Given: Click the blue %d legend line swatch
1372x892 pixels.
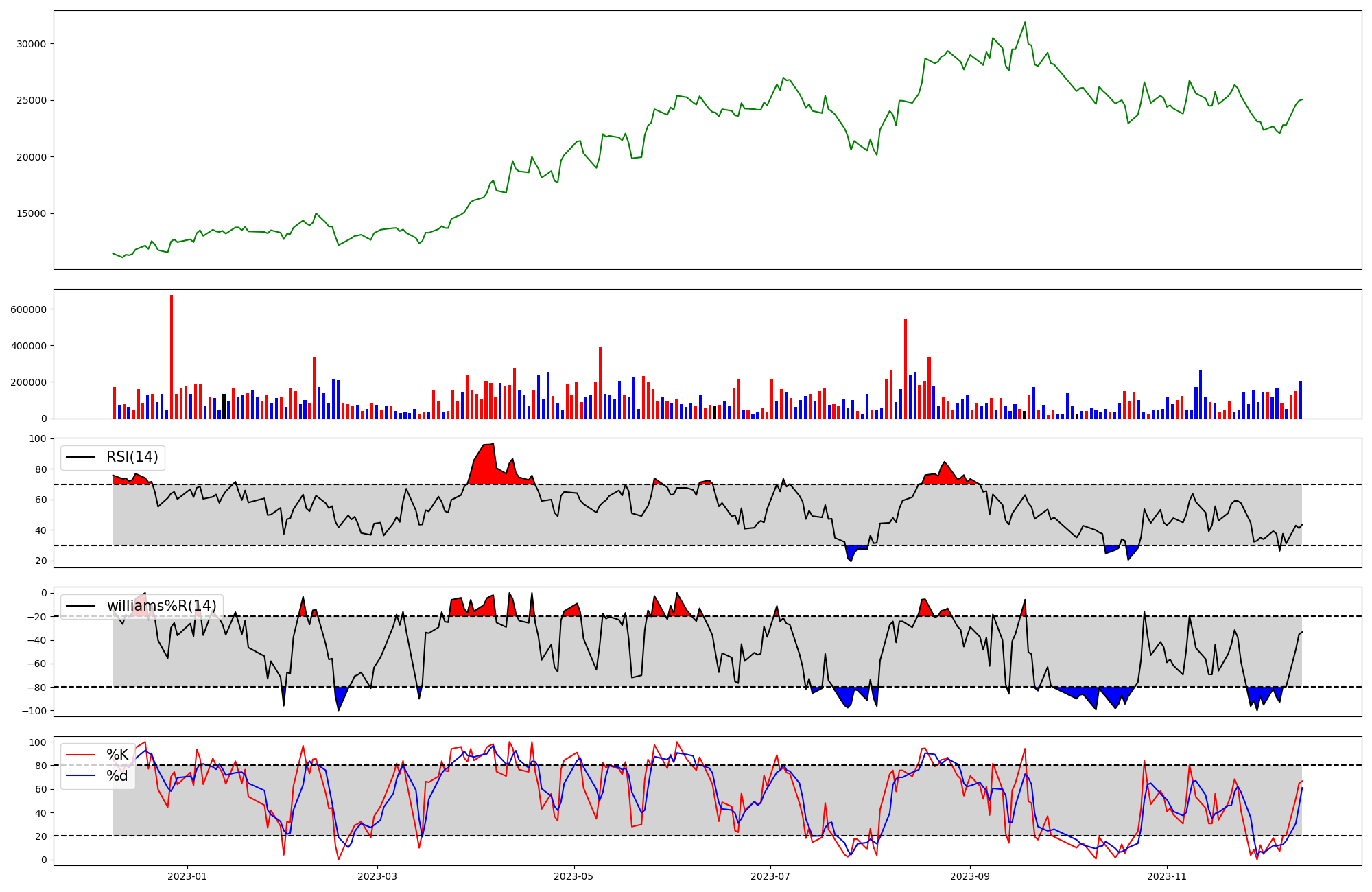Looking at the screenshot, I should (80, 777).
